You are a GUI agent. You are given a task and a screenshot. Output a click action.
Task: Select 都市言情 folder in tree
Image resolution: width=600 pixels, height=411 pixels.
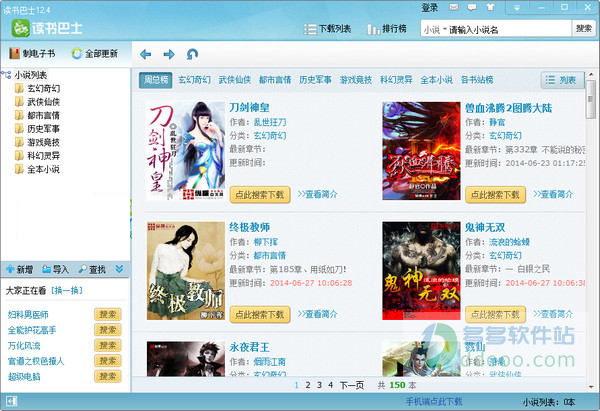coord(38,115)
